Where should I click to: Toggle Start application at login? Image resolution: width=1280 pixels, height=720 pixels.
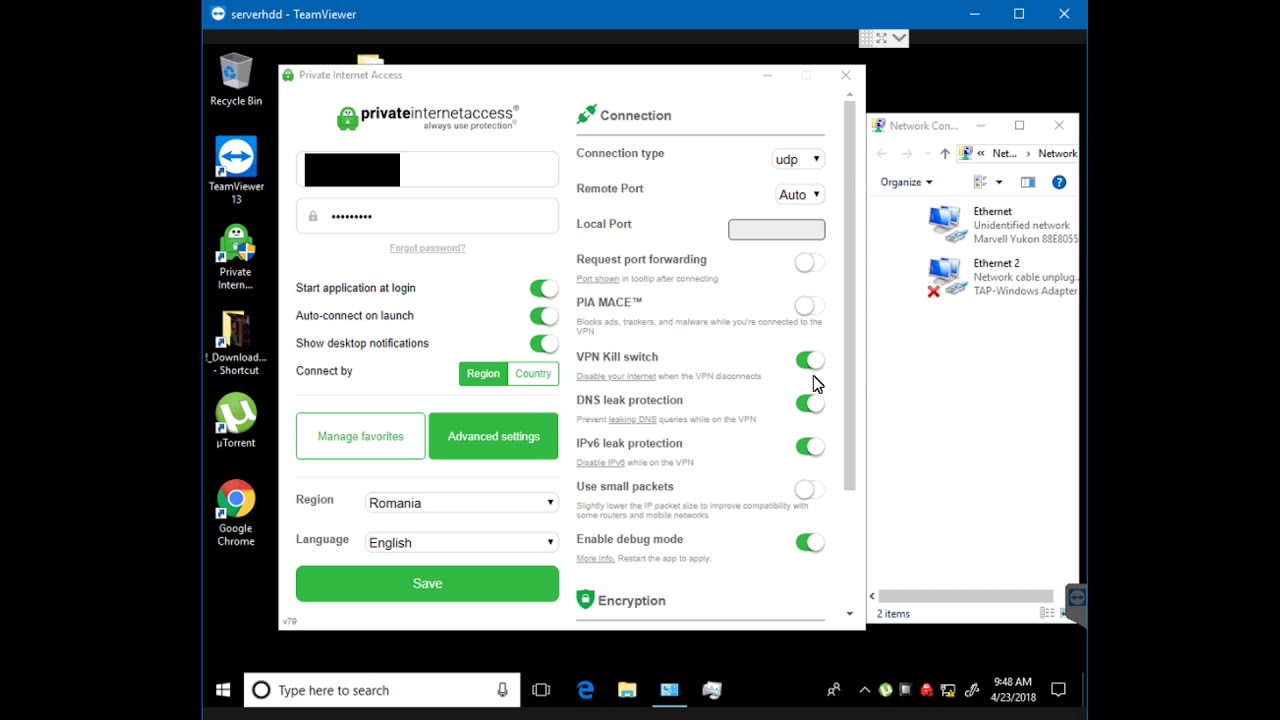543,288
